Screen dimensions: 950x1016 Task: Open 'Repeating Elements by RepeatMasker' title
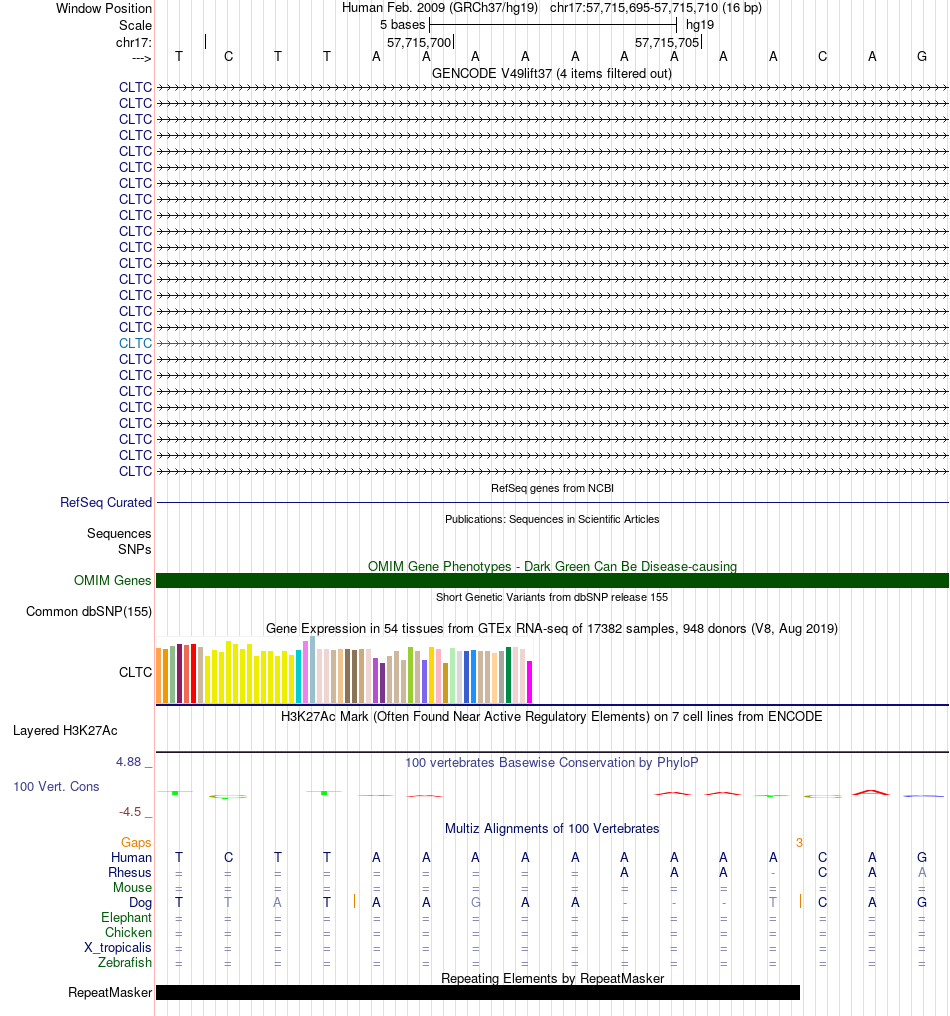coord(552,978)
